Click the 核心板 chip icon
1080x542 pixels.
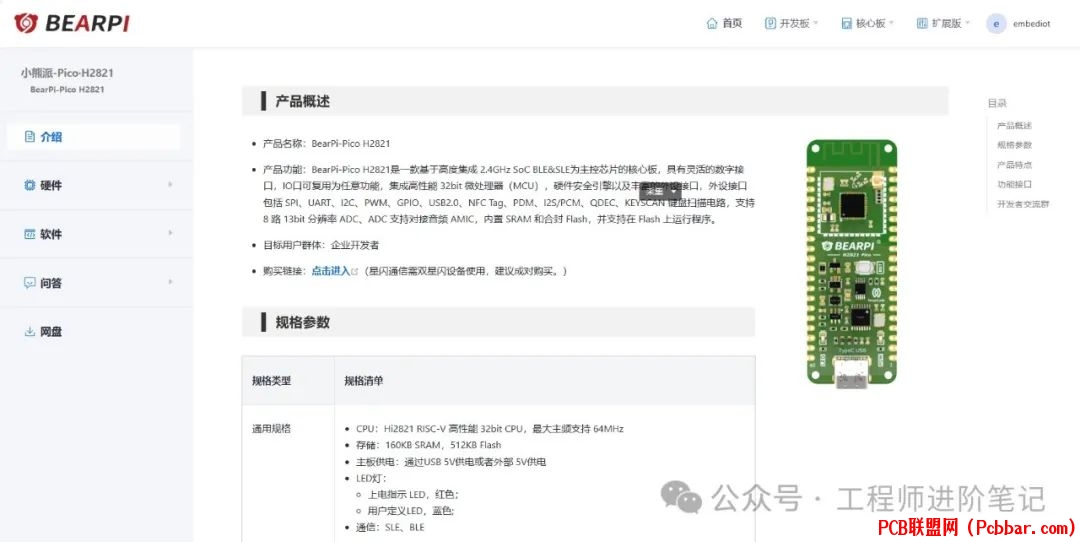tap(847, 23)
